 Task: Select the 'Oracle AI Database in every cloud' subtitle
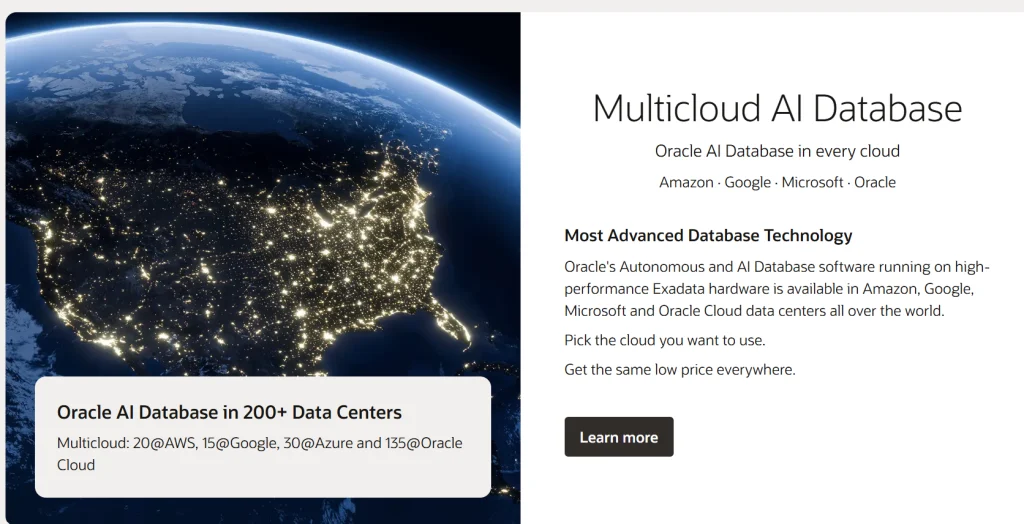coord(777,151)
